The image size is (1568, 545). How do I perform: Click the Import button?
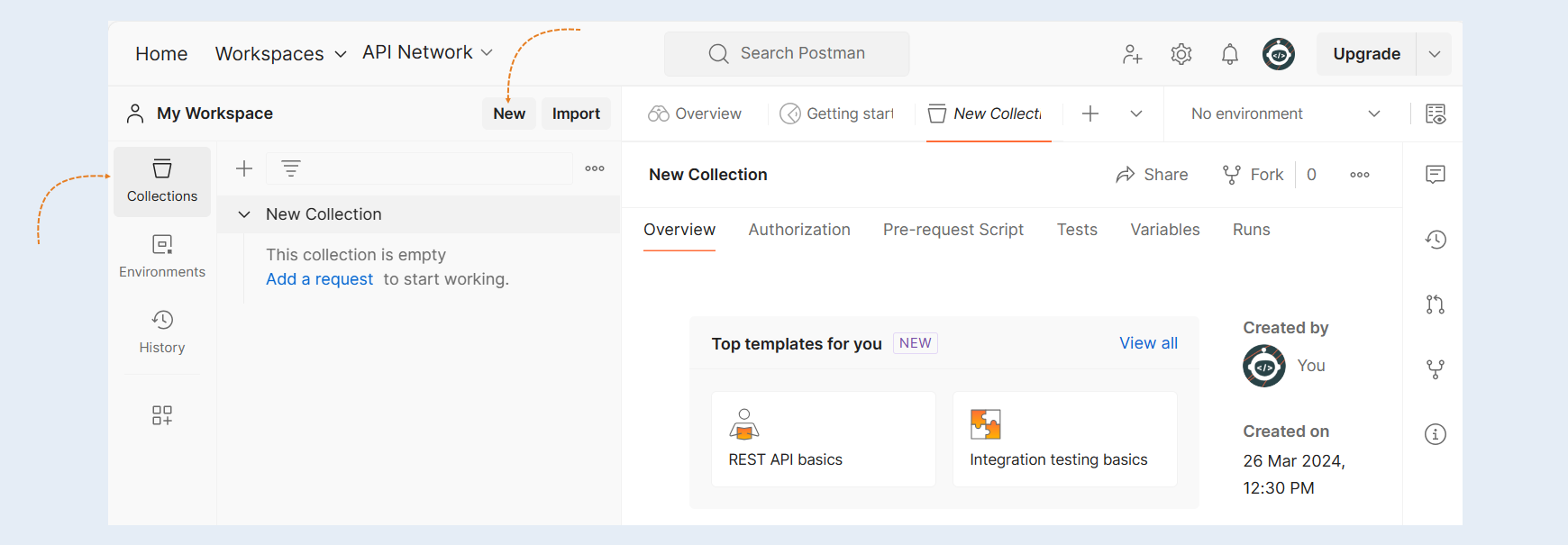[x=576, y=114]
